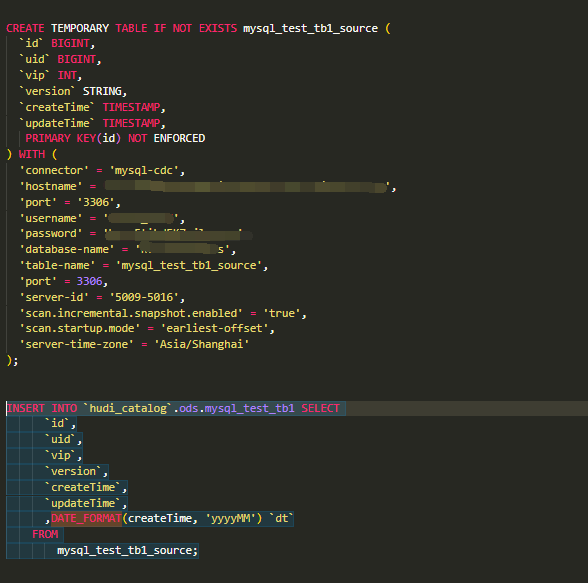
Task: Click the '3306' quoted port value
Action: (x=96, y=202)
